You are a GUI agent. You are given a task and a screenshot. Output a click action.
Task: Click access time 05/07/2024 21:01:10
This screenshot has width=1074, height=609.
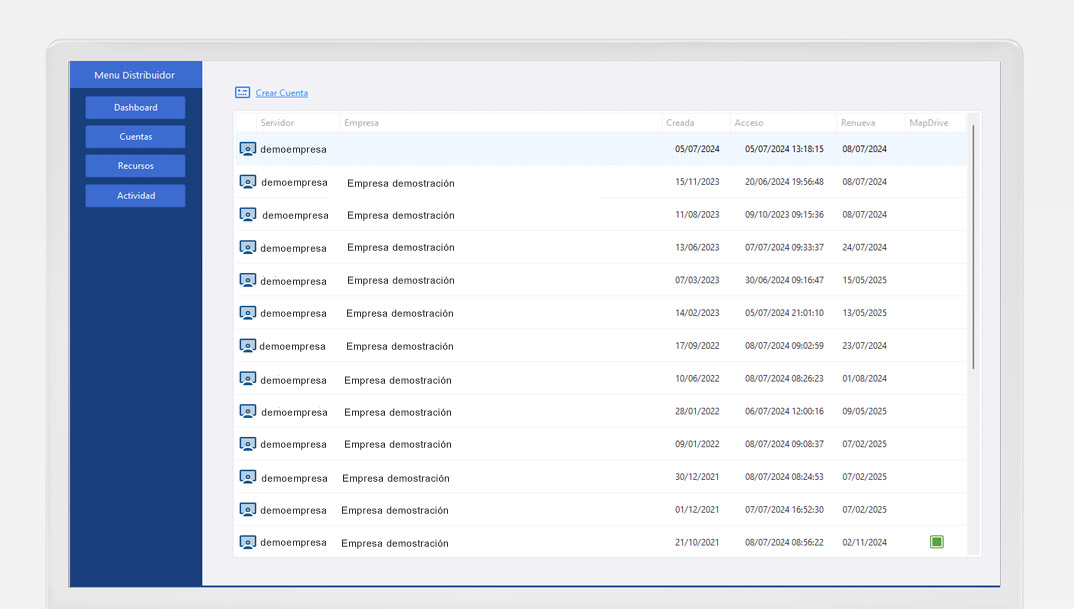(x=784, y=313)
